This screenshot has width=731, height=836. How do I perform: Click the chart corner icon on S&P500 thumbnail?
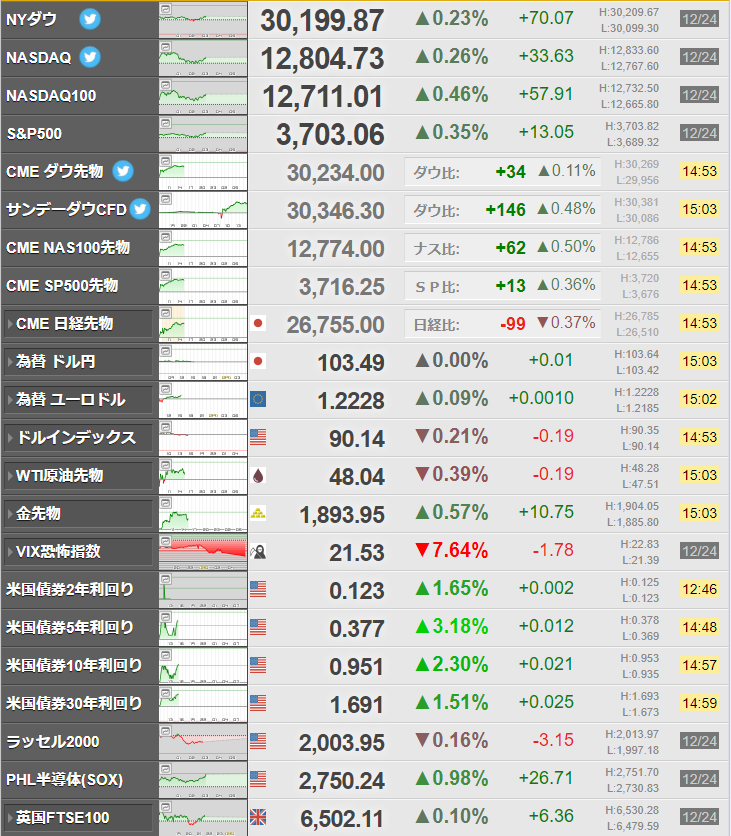[x=166, y=123]
